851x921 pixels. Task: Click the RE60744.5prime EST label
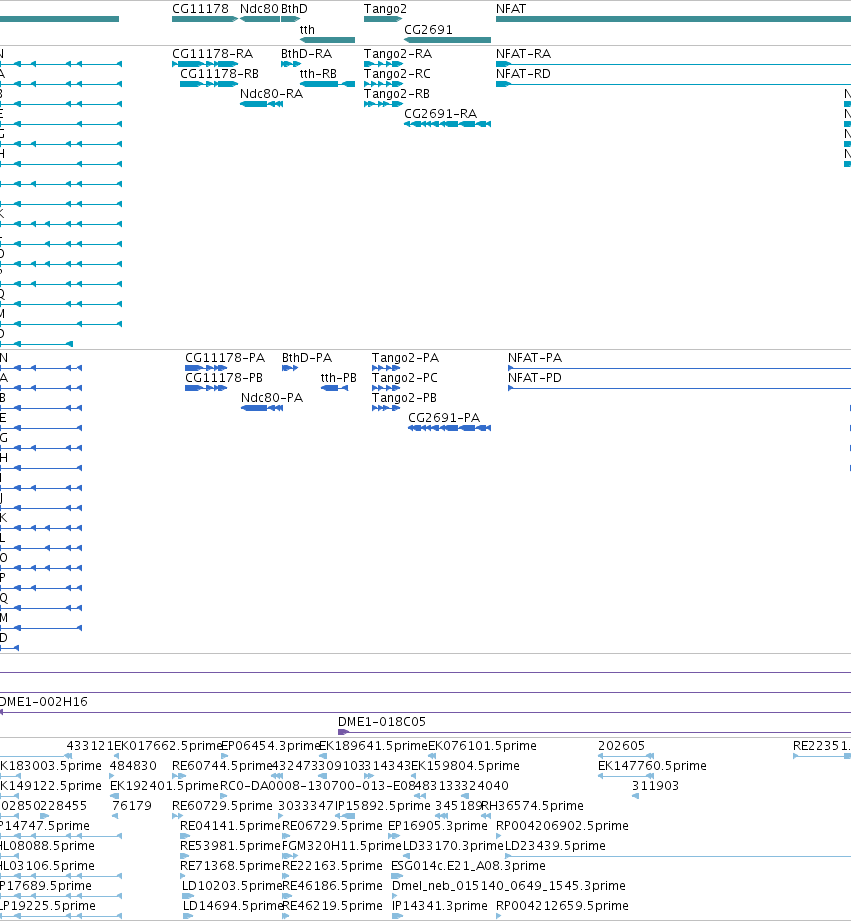[222, 766]
